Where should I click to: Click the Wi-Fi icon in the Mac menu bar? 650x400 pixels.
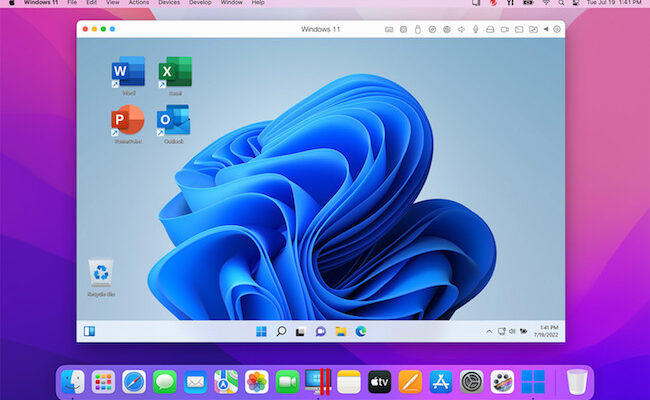pyautogui.click(x=546, y=2)
